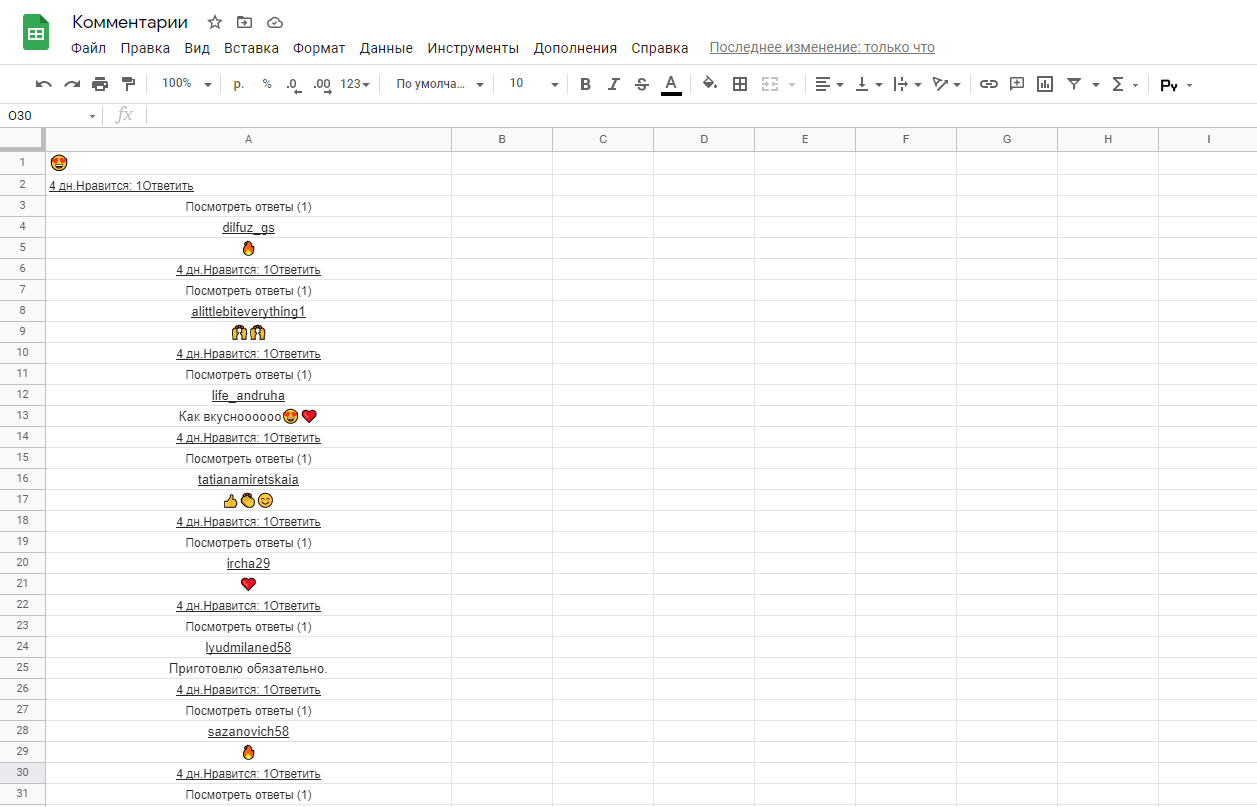Open the font size dropdown showing 10

533,84
